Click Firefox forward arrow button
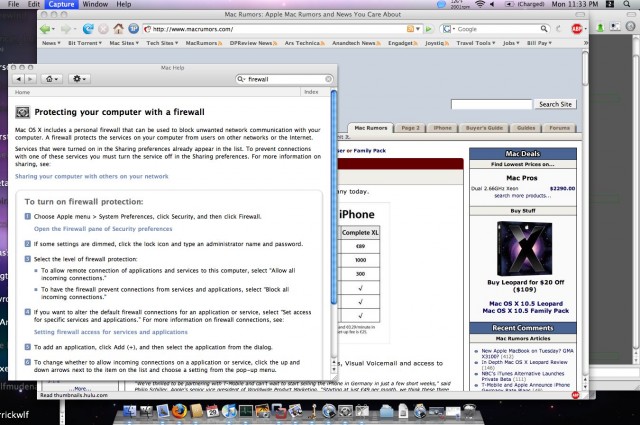The image size is (640, 425). click(65, 29)
